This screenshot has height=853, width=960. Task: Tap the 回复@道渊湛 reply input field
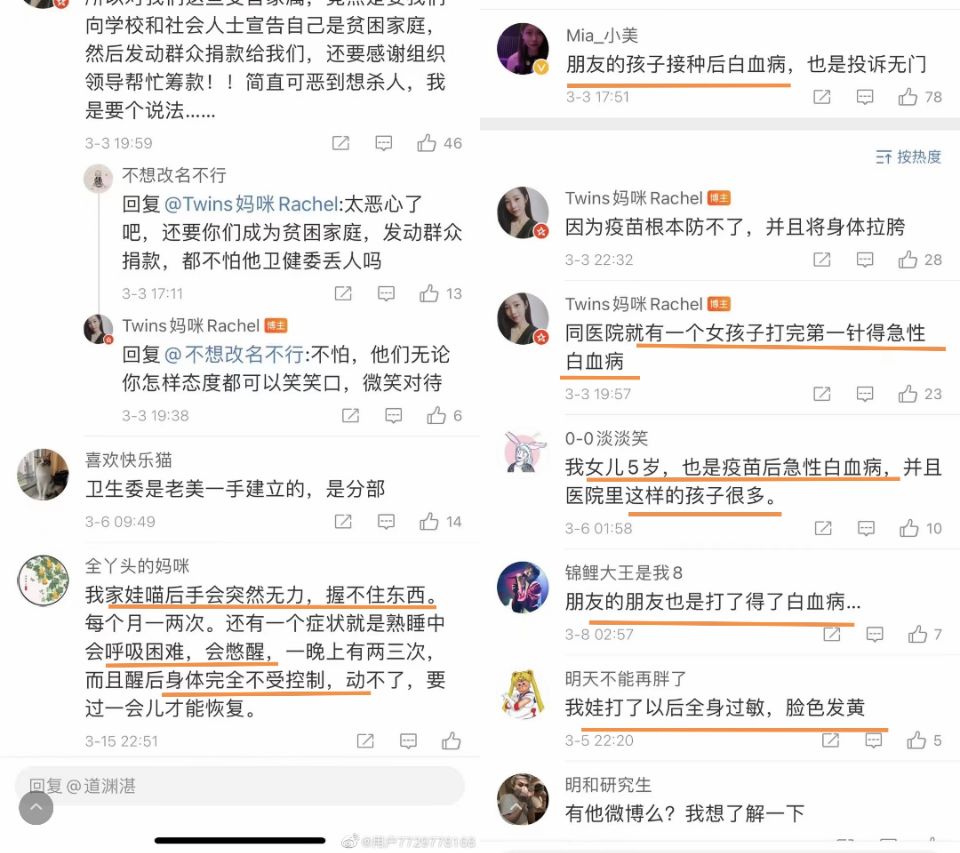[x=239, y=786]
